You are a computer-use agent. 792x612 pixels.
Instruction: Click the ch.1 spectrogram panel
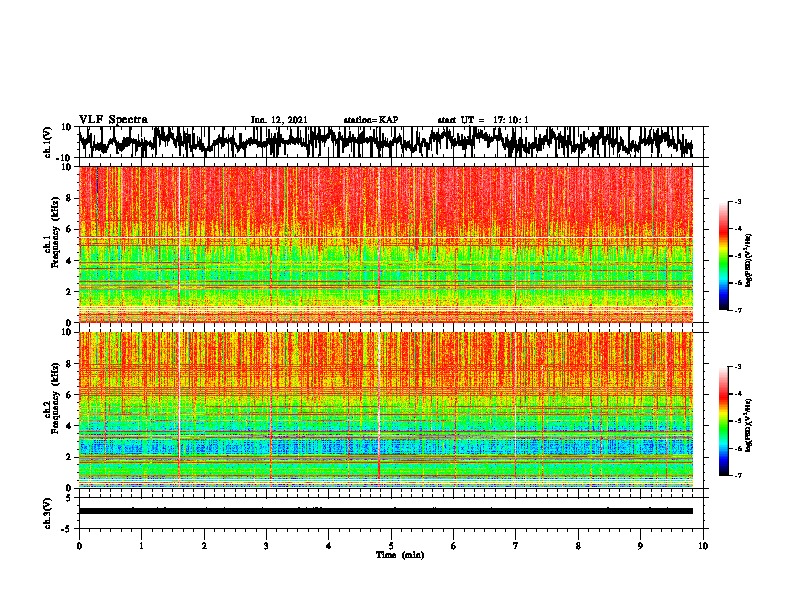coord(385,244)
